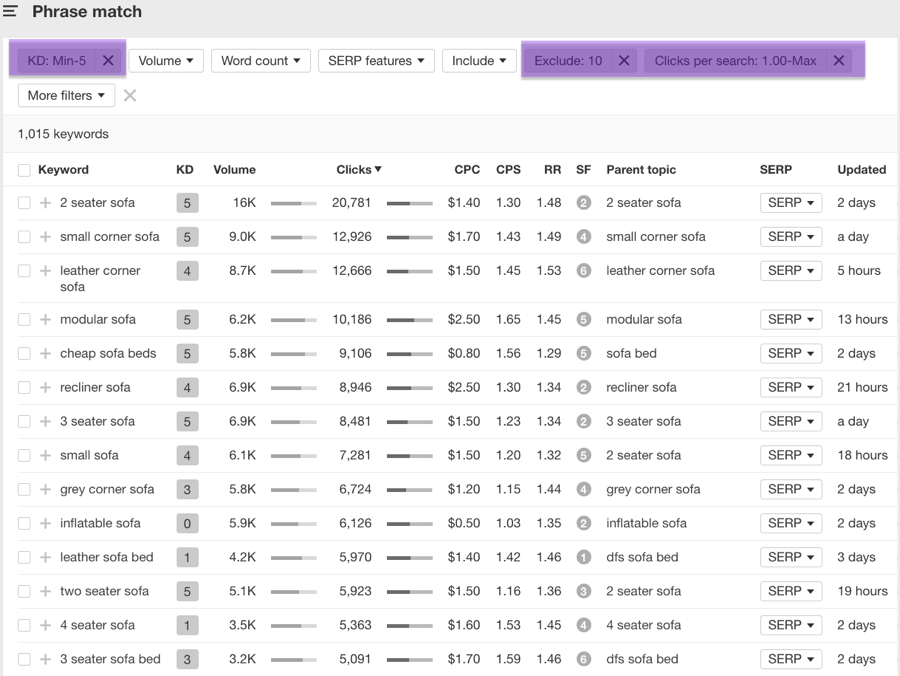The height and width of the screenshot is (676, 900).
Task: Check the box for 'small corner sofa'
Action: coord(24,237)
